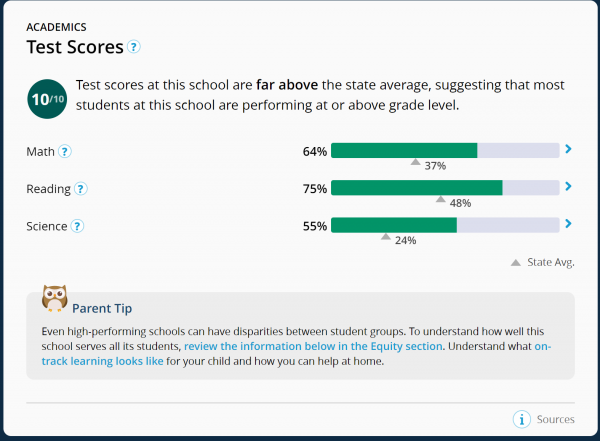The height and width of the screenshot is (441, 600).
Task: Click the Reading 75% progress bar
Action: [445, 188]
